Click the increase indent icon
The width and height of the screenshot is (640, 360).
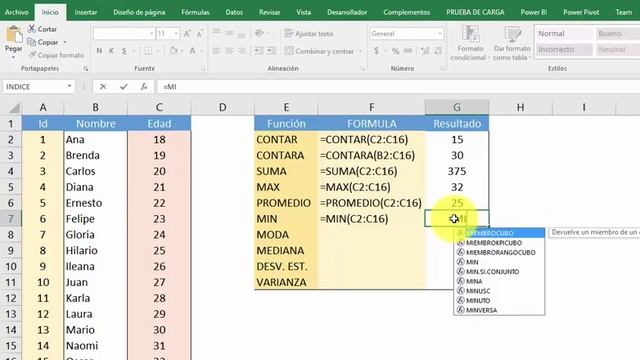click(x=272, y=51)
